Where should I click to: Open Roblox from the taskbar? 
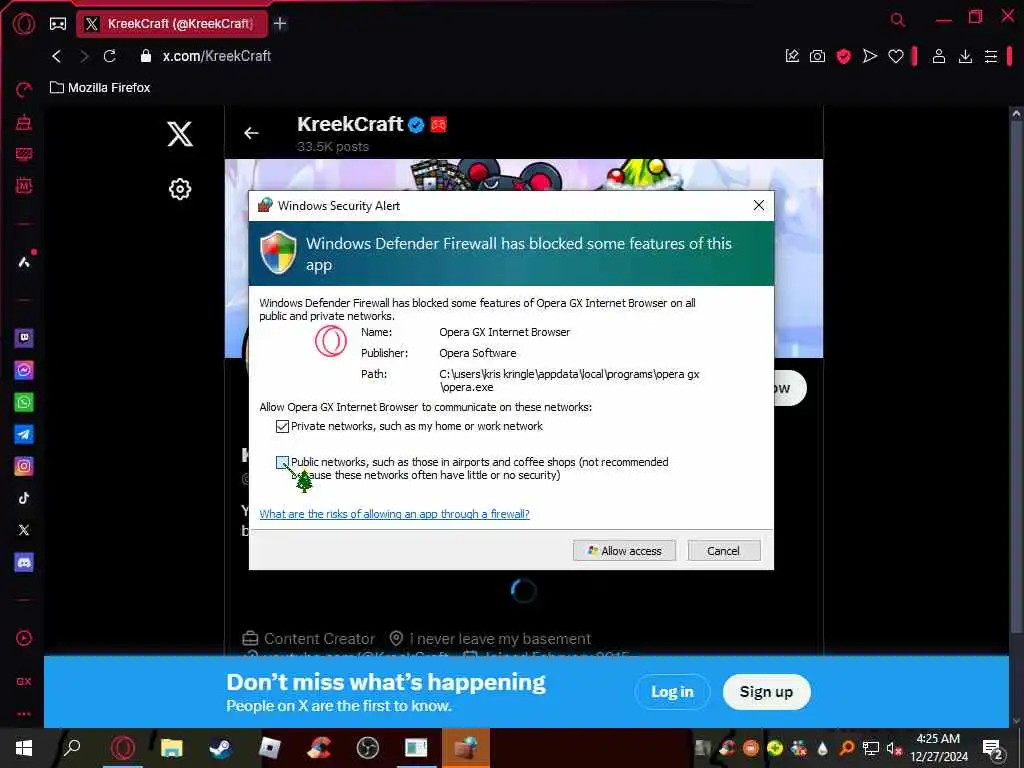pos(269,748)
